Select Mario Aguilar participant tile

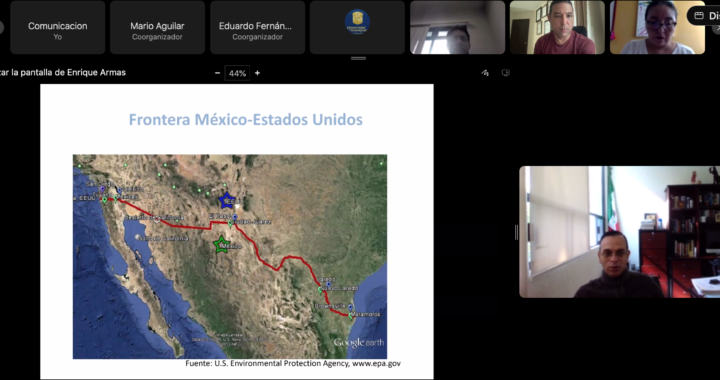tap(157, 28)
